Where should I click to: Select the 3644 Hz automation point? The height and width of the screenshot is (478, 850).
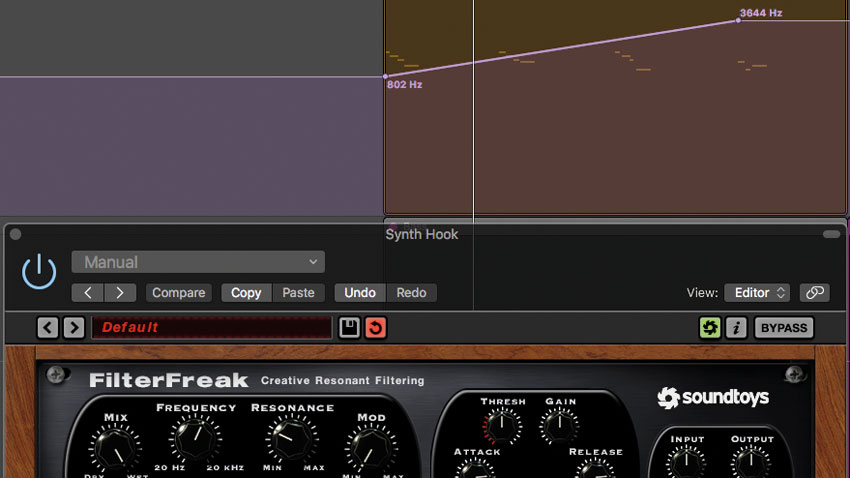[738, 21]
